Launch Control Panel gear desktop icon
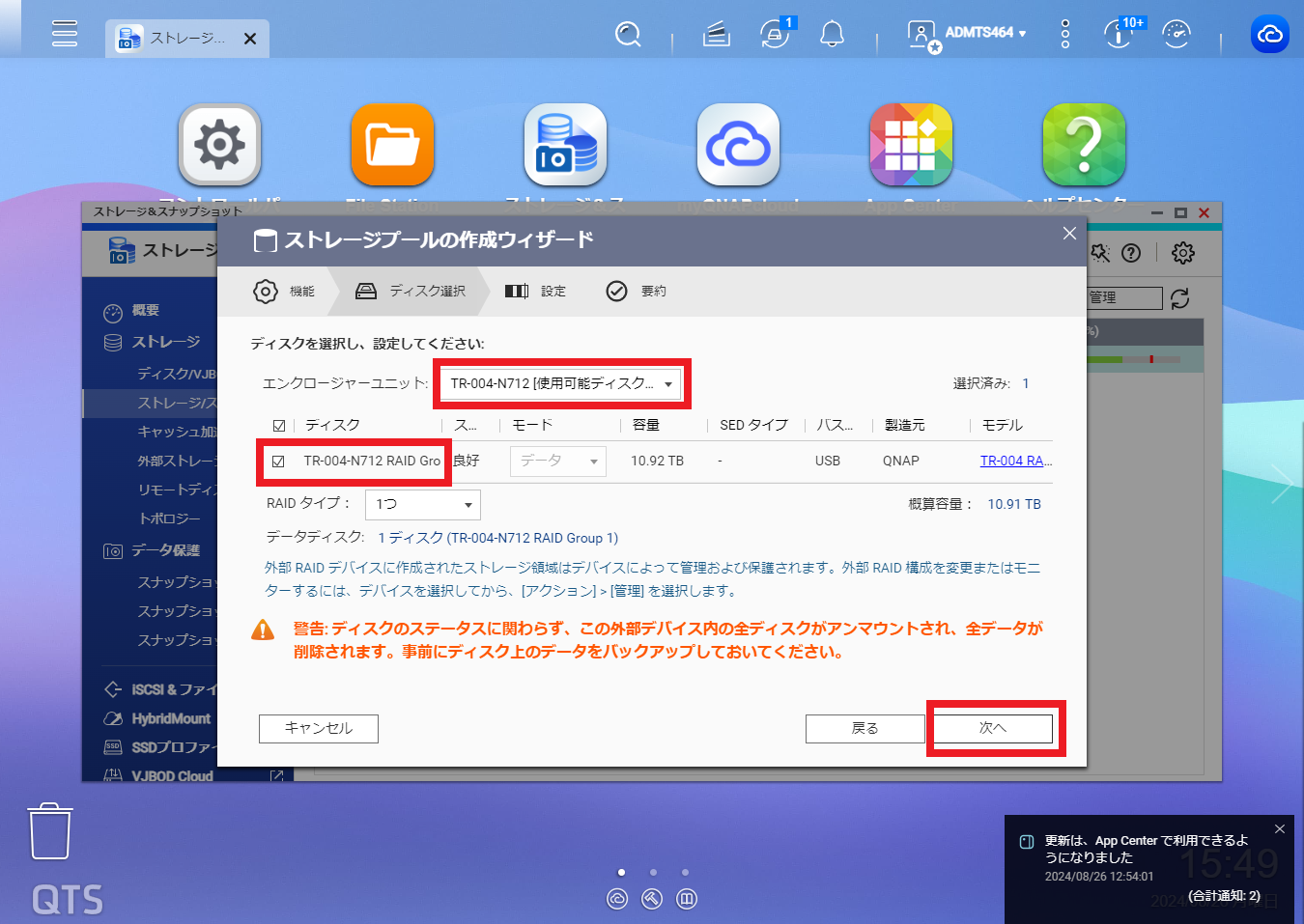1304x924 pixels. pyautogui.click(x=219, y=145)
